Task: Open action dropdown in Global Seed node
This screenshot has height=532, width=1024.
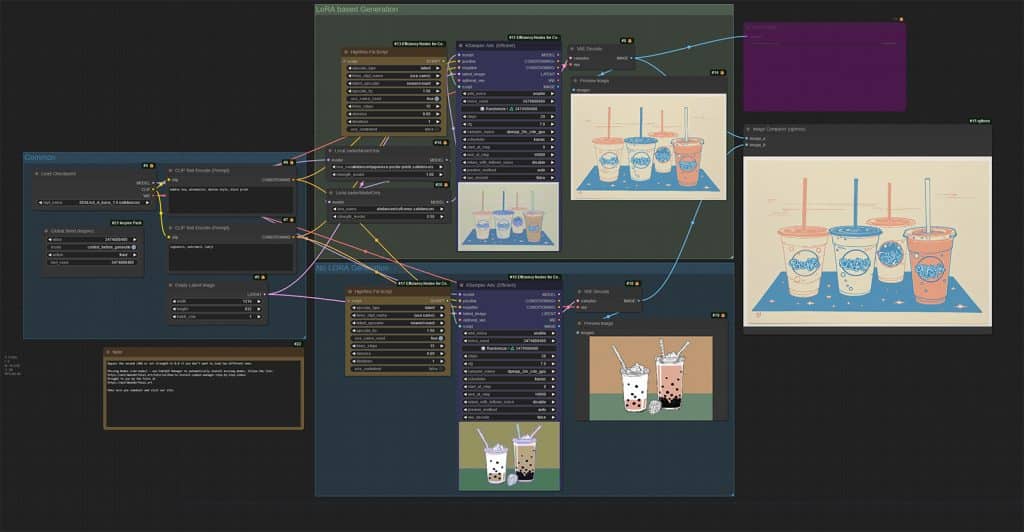Action: [92, 255]
